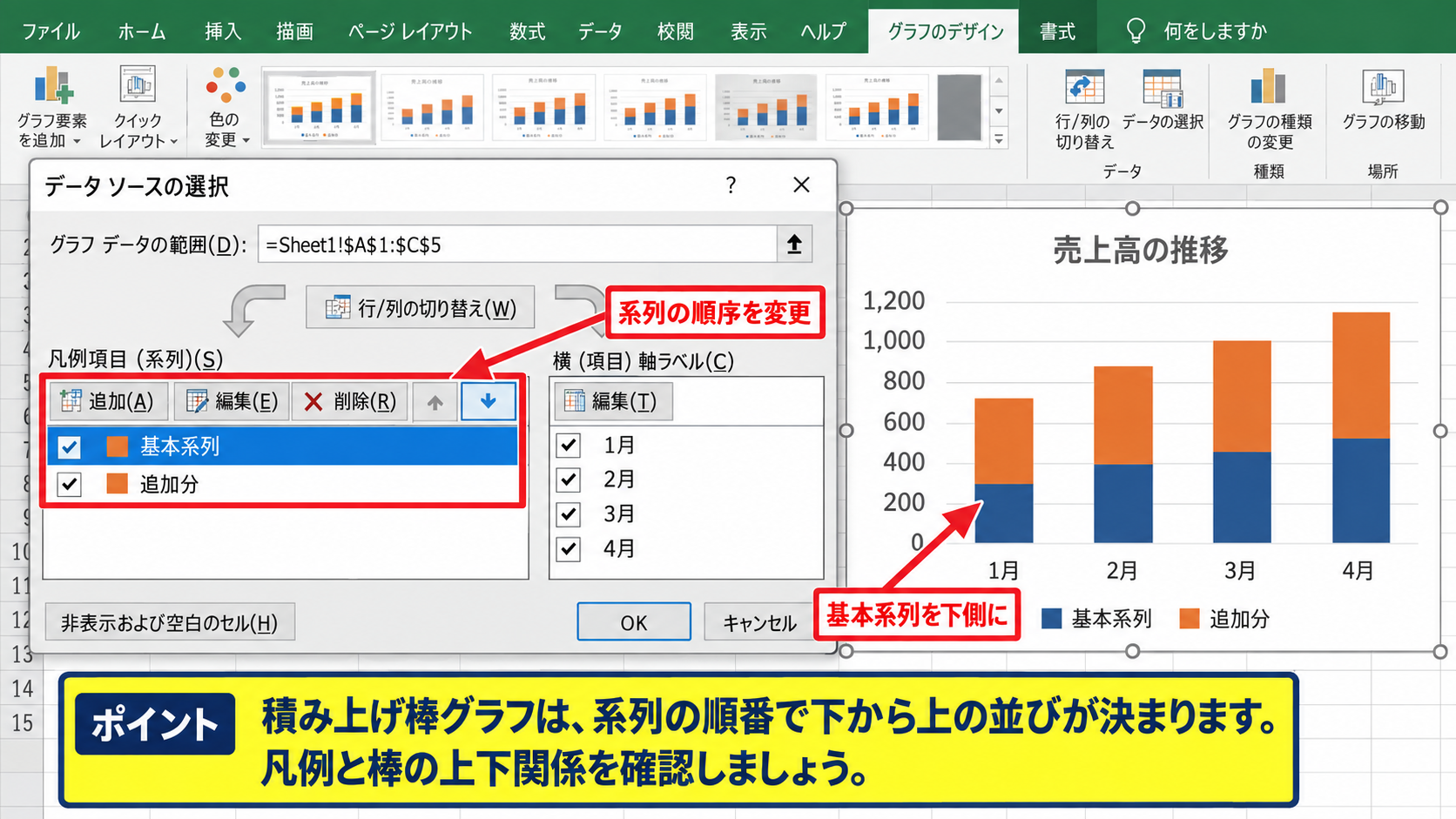Open the クイックレイアウト dropdown
The image size is (1456, 819).
[x=138, y=107]
